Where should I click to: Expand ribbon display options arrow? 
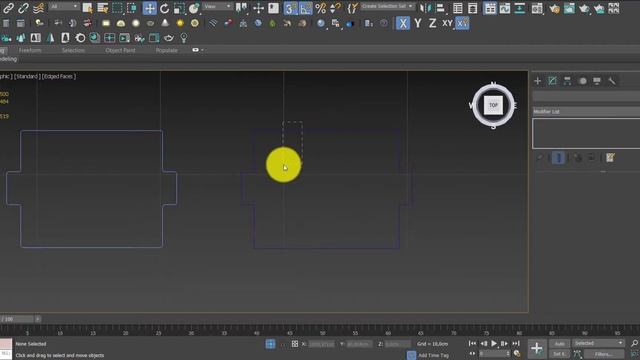pos(202,50)
